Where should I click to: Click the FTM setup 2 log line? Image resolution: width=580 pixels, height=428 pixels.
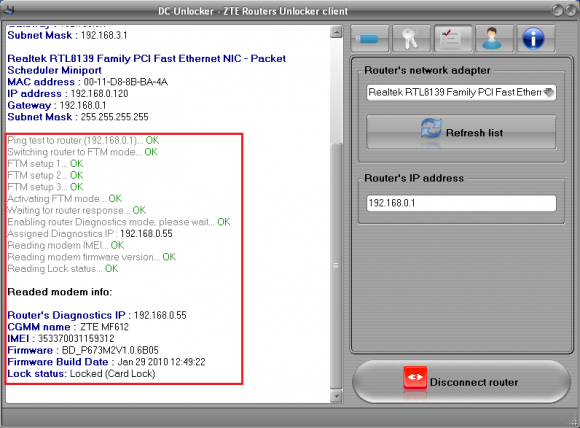tap(45, 175)
